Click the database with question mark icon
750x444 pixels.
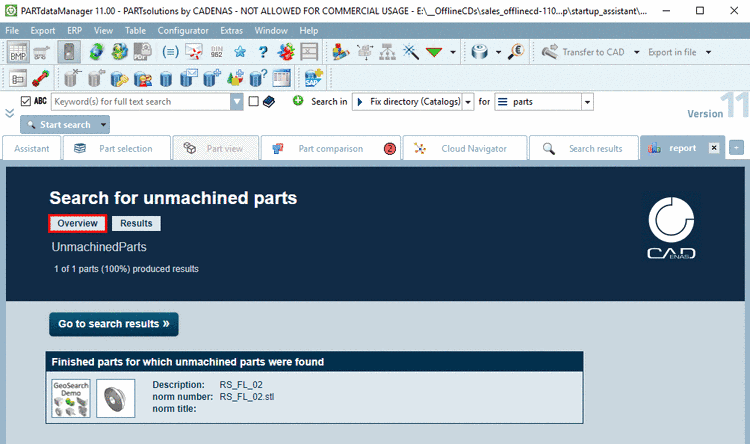258,78
